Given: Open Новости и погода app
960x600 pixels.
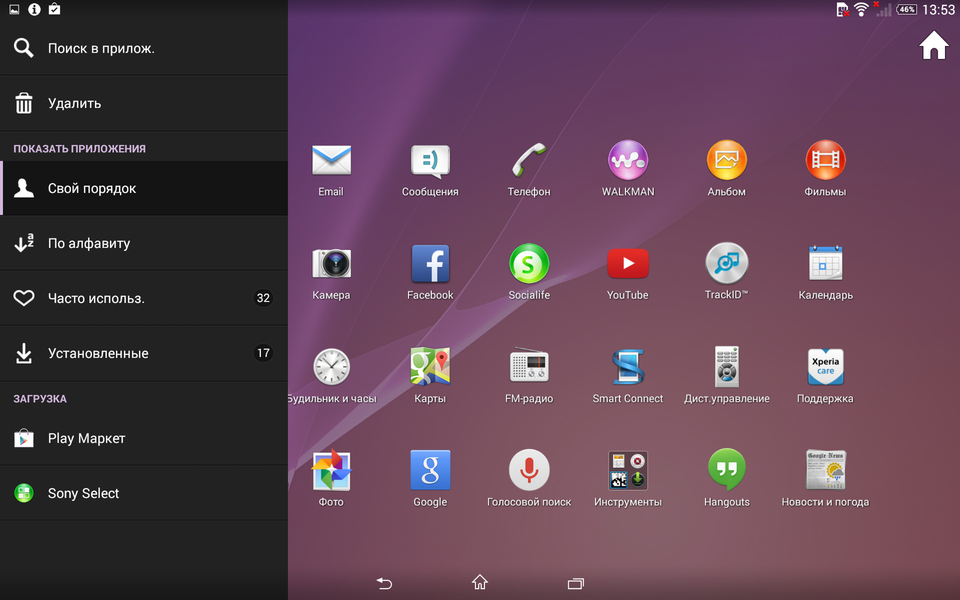Looking at the screenshot, I should point(825,470).
